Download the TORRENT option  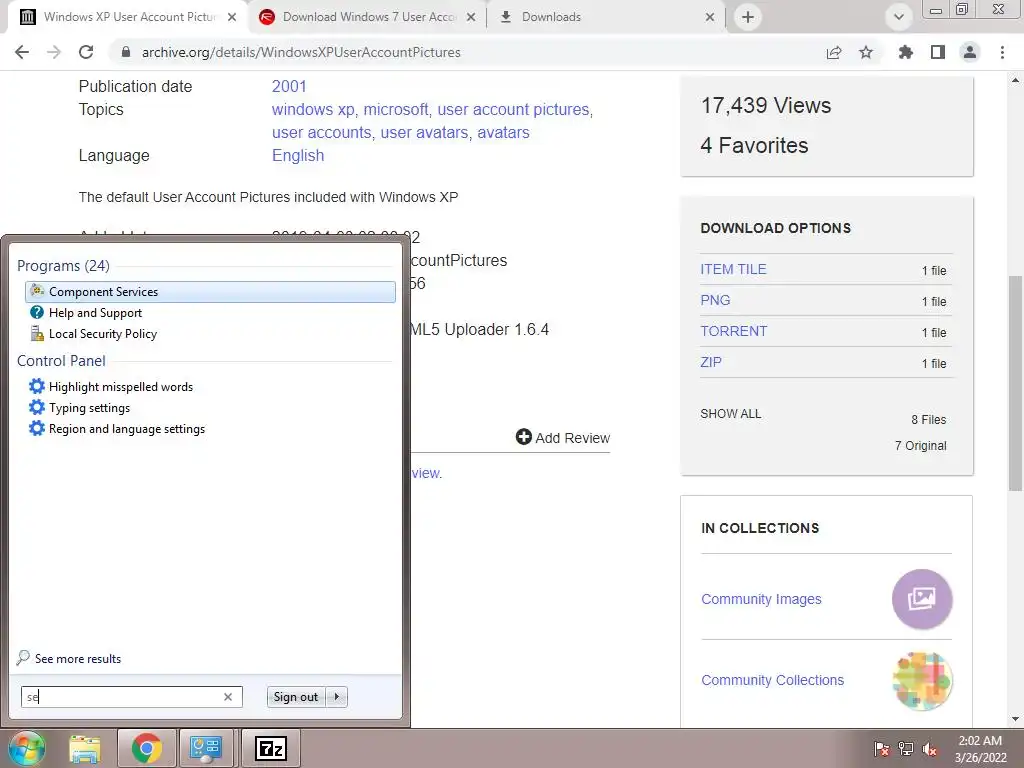pos(733,331)
